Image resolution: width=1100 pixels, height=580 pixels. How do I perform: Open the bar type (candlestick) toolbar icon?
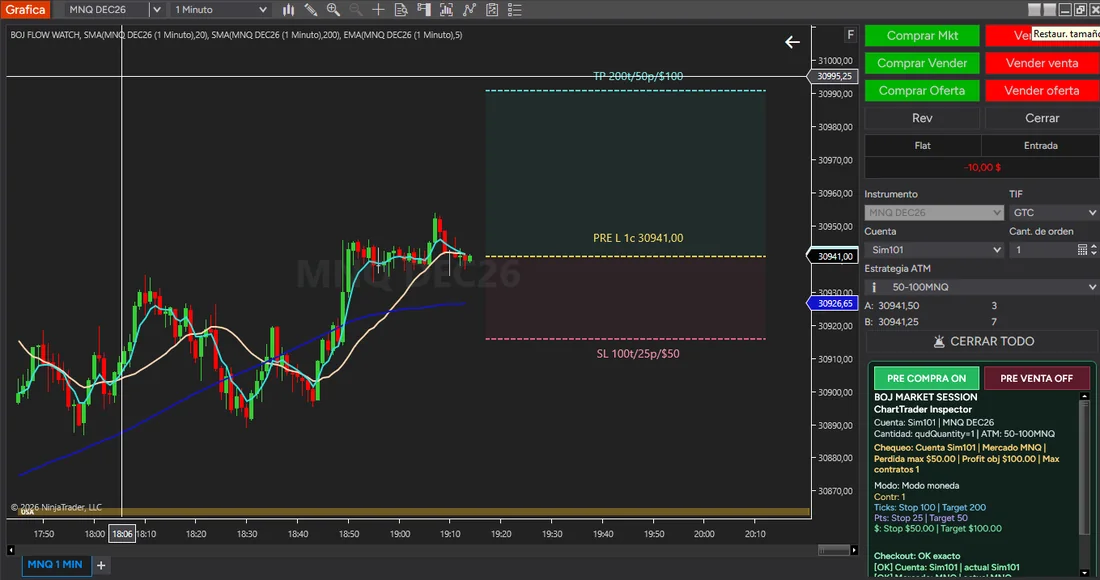tap(288, 10)
